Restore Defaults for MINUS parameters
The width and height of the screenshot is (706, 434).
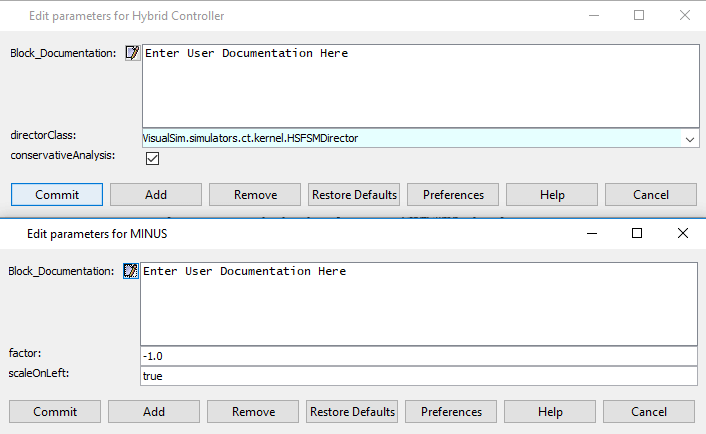352,412
